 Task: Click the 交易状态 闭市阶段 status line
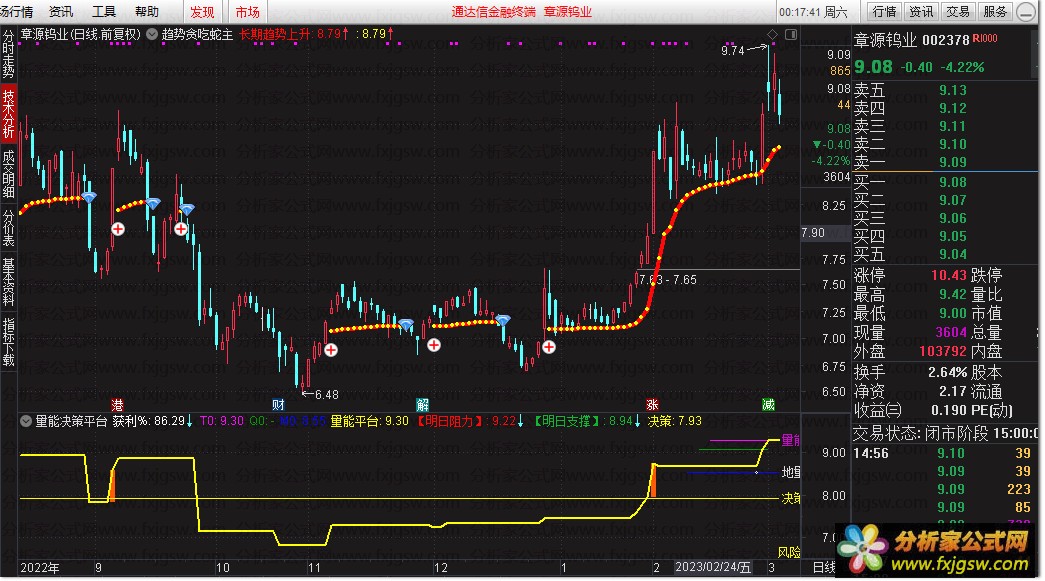(x=946, y=433)
